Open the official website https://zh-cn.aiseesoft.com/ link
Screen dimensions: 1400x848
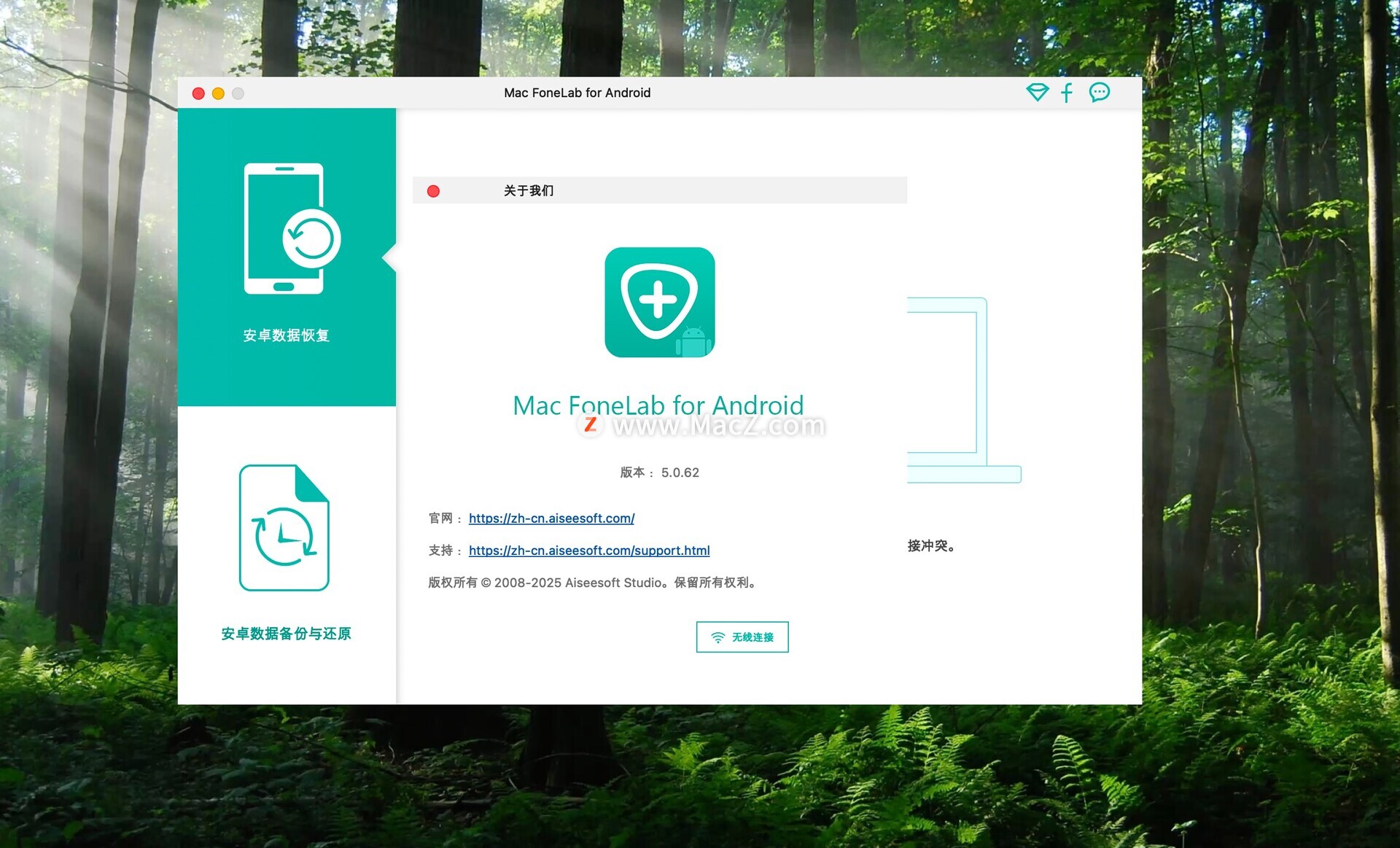551,518
